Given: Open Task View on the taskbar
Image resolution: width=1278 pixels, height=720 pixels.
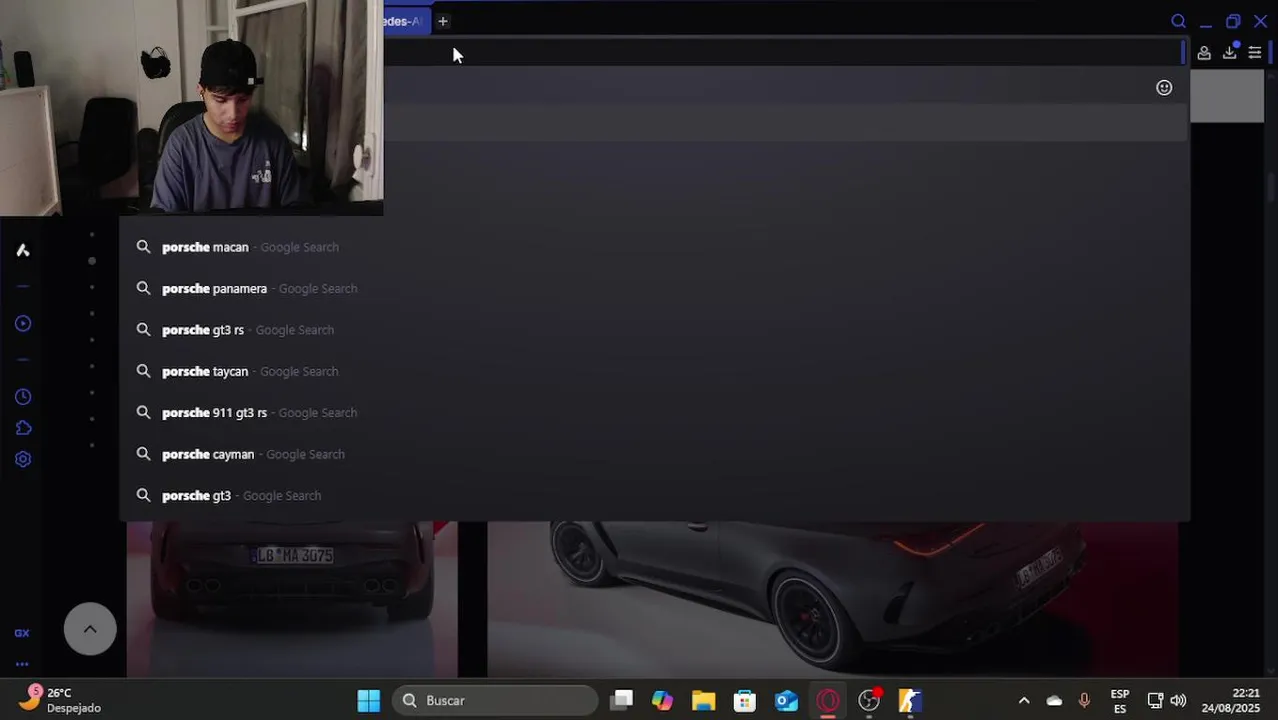Looking at the screenshot, I should coord(621,700).
